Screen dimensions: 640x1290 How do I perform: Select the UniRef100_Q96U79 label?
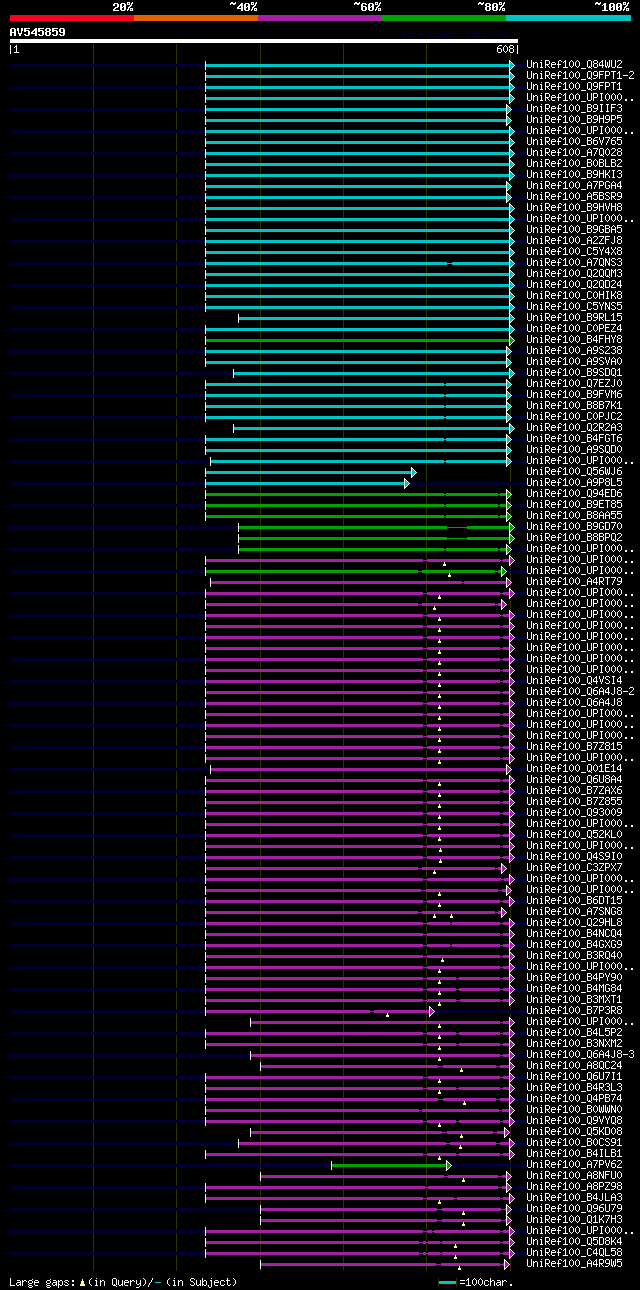[574, 1208]
